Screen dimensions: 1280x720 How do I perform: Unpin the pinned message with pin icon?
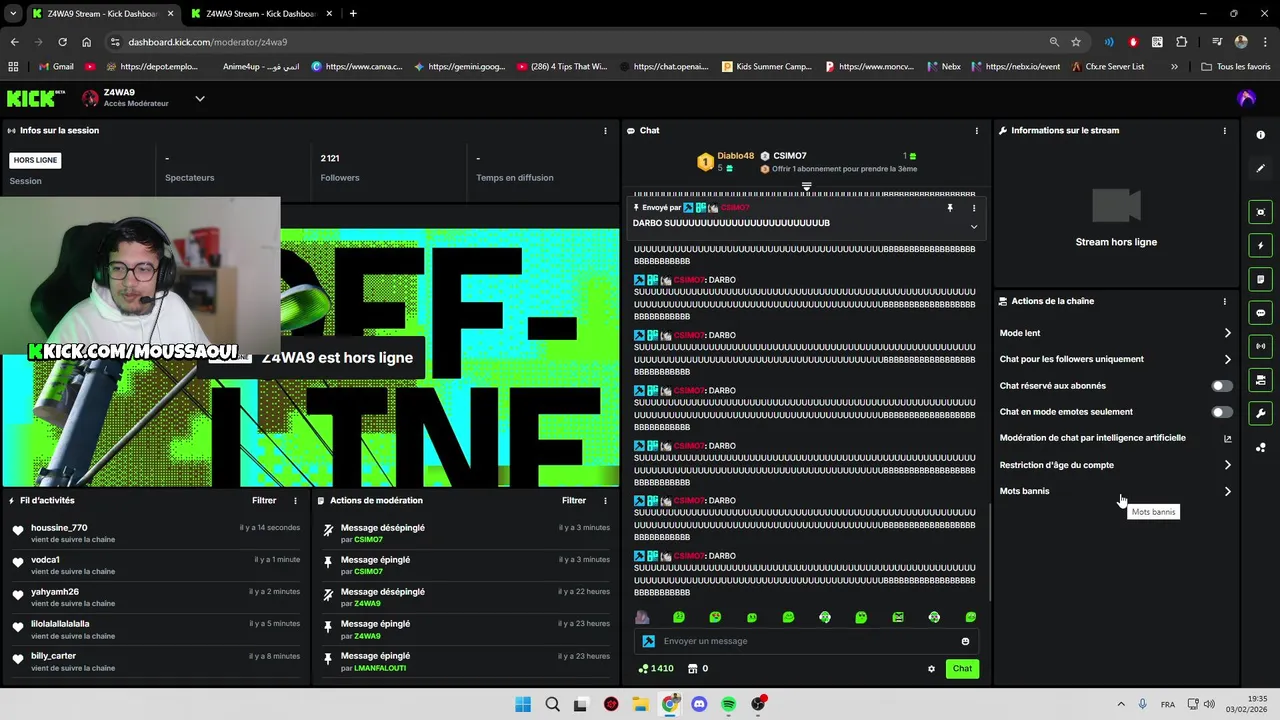[x=950, y=208]
